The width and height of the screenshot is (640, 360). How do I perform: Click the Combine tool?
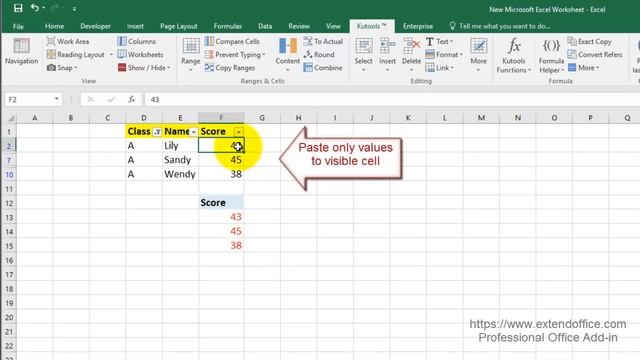tap(323, 68)
